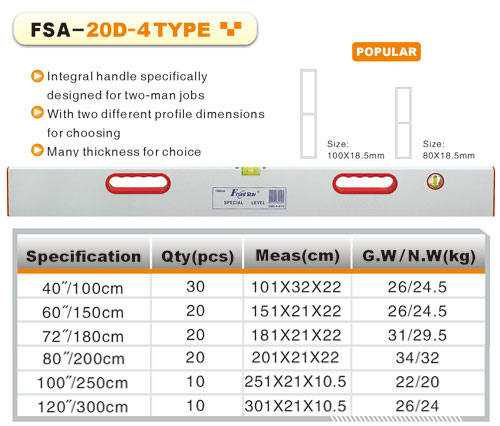Image resolution: width=500 pixels, height=426 pixels.
Task: Select the left red handle on level
Action: (x=138, y=183)
